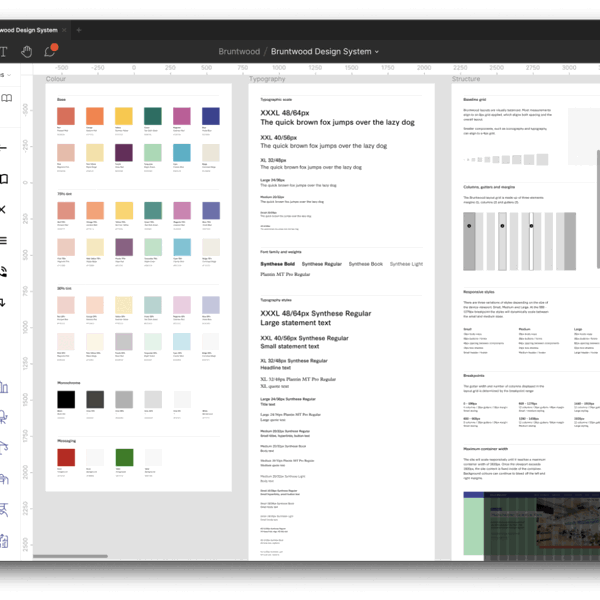Viewport: 600px width, 600px height.
Task: Close the Bruntwood Design System tab
Action: [62, 30]
